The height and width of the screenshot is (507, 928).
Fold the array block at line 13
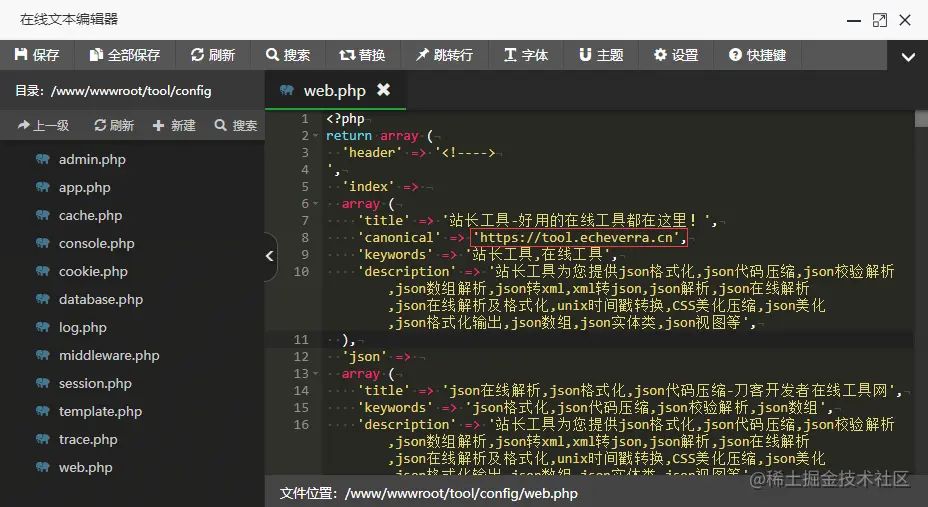(x=315, y=374)
